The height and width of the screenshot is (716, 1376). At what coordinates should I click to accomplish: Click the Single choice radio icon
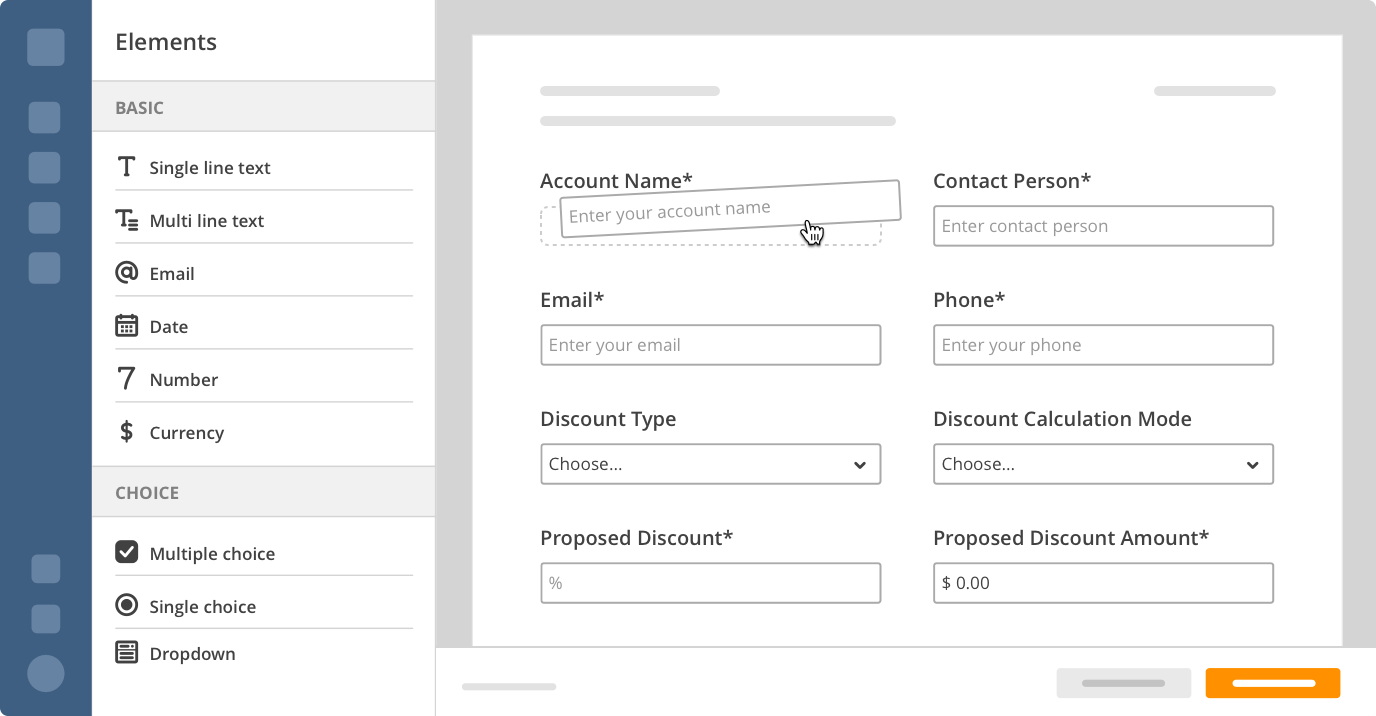[126, 605]
